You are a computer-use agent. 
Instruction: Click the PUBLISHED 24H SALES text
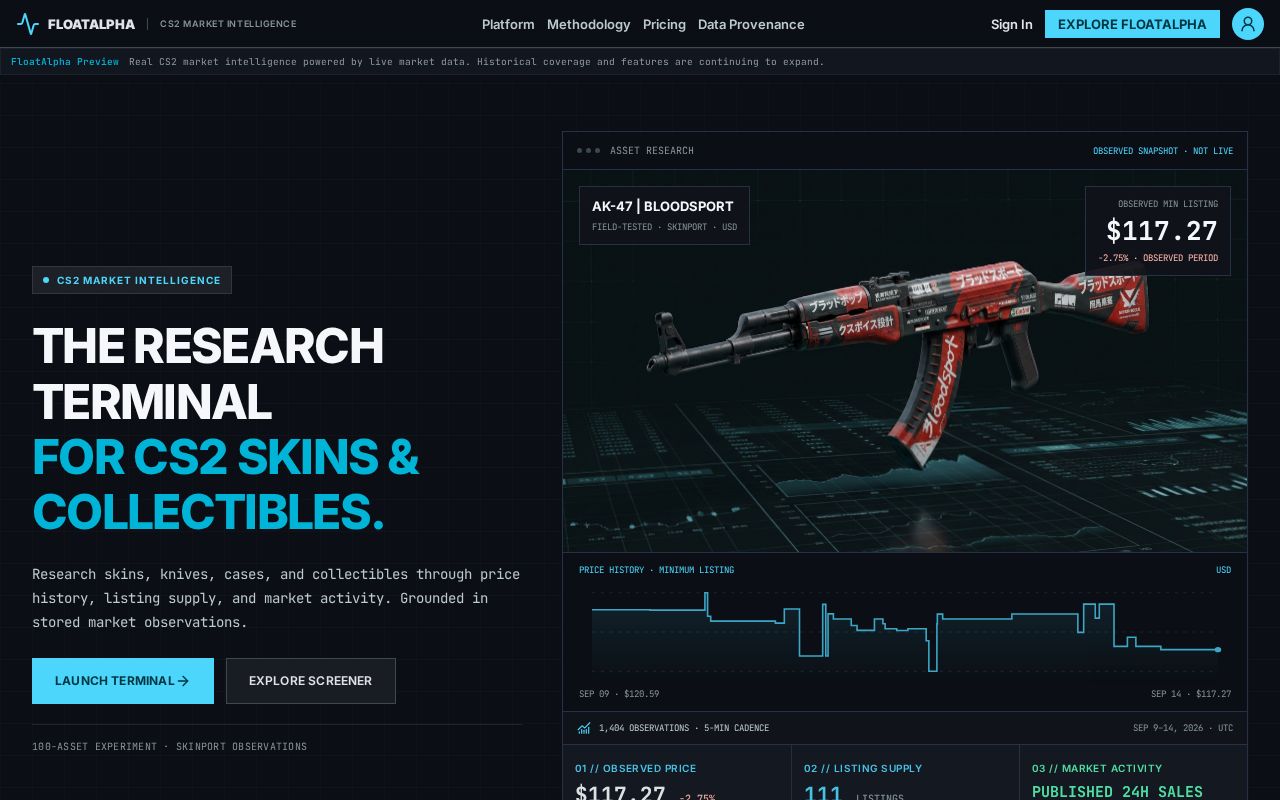pos(1117,792)
